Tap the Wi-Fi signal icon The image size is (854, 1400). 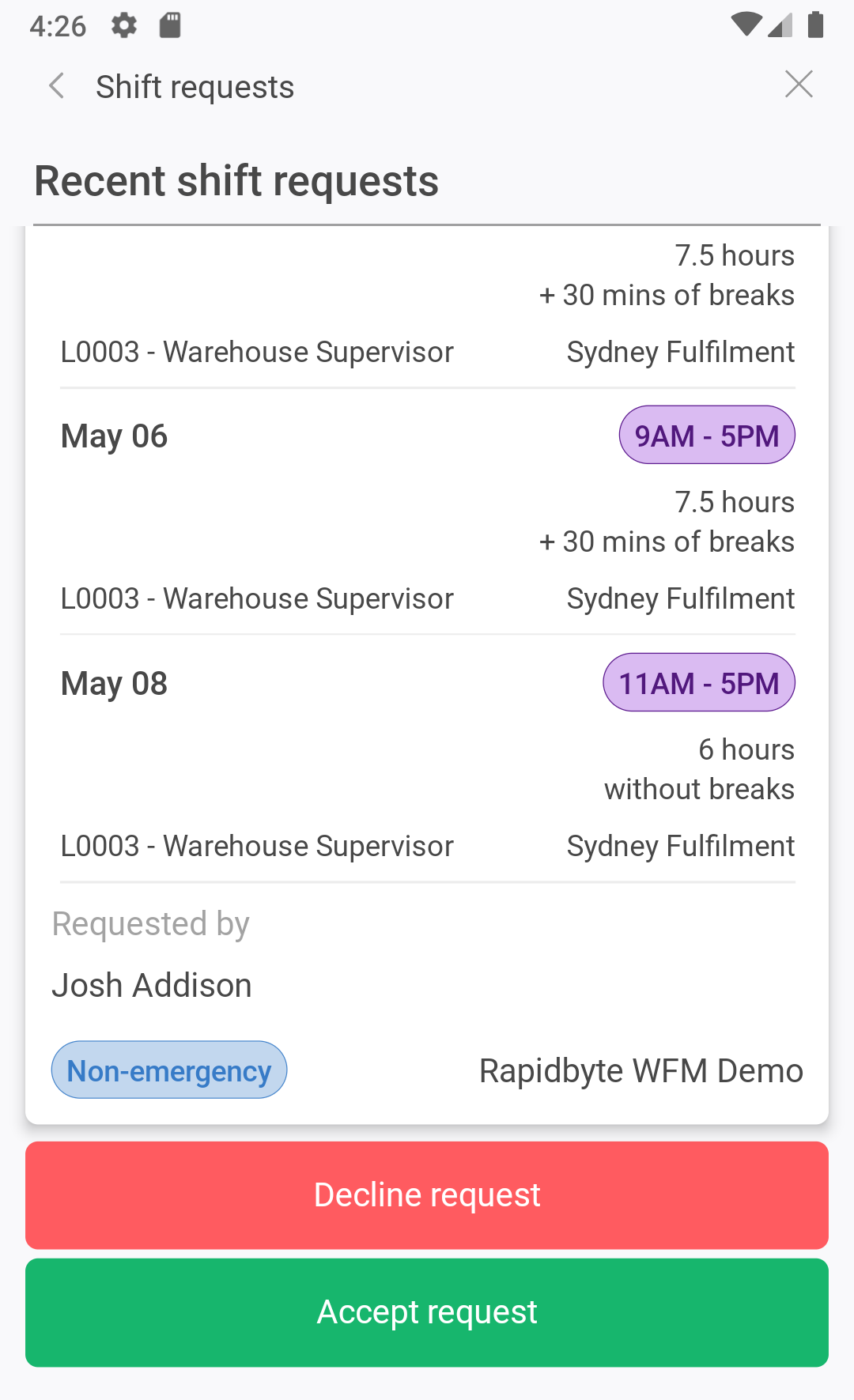pos(746,25)
